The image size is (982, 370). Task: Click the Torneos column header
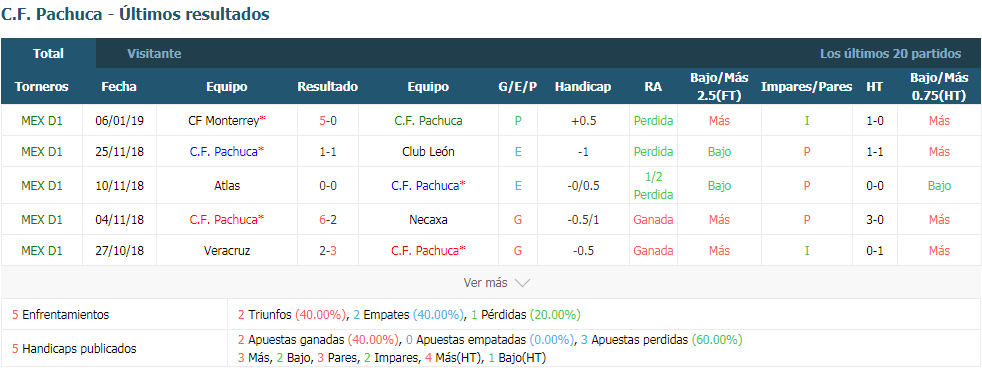42,87
